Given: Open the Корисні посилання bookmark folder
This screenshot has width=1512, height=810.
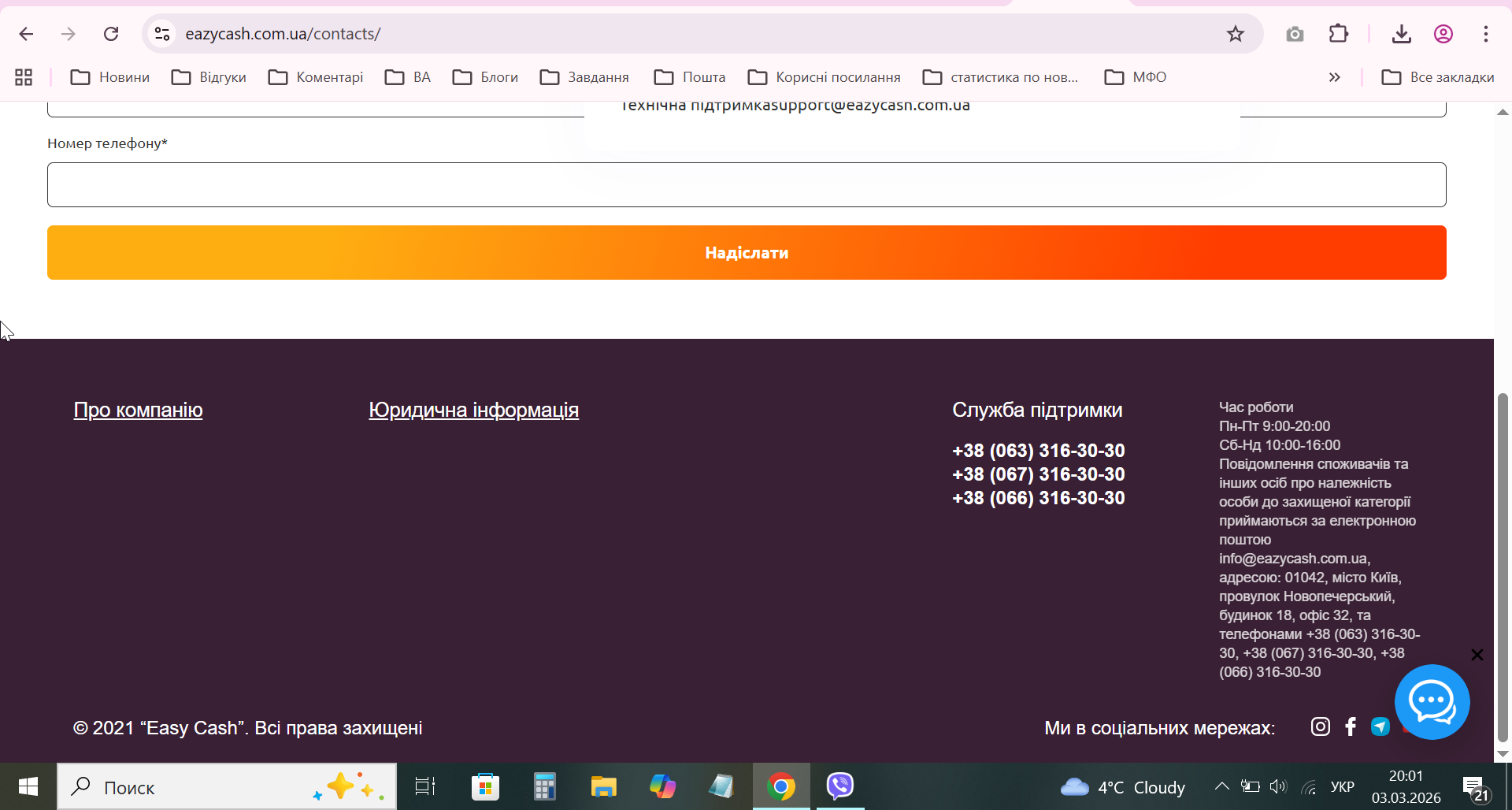Looking at the screenshot, I should tap(824, 77).
